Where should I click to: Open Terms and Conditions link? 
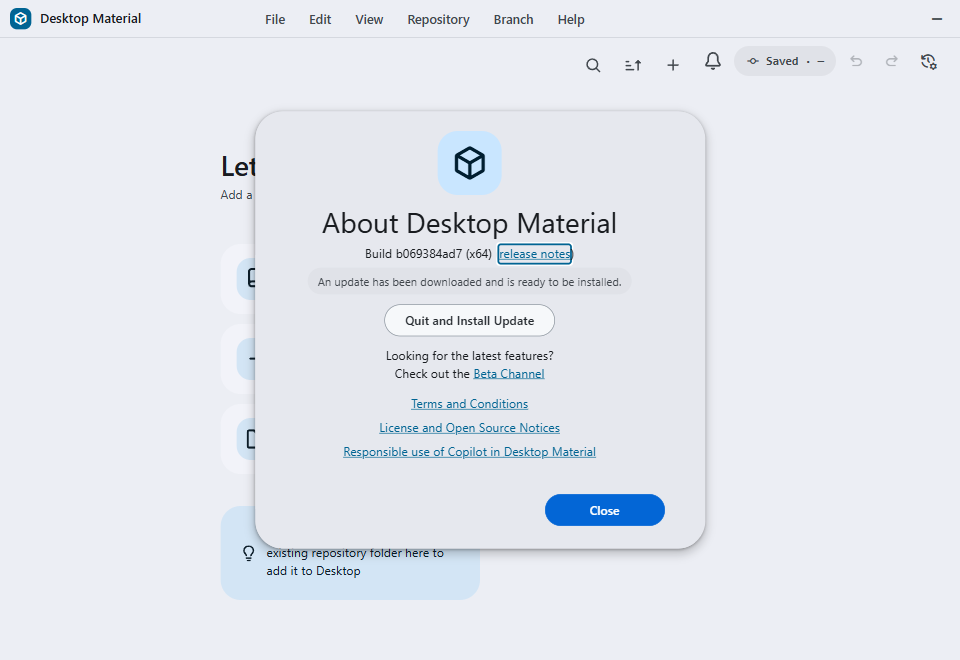click(x=470, y=404)
